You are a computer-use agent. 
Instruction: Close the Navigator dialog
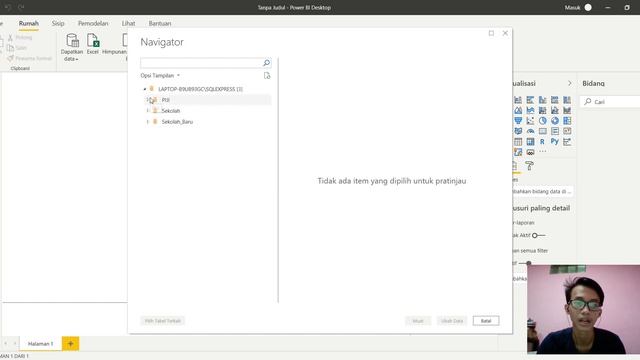tap(505, 33)
